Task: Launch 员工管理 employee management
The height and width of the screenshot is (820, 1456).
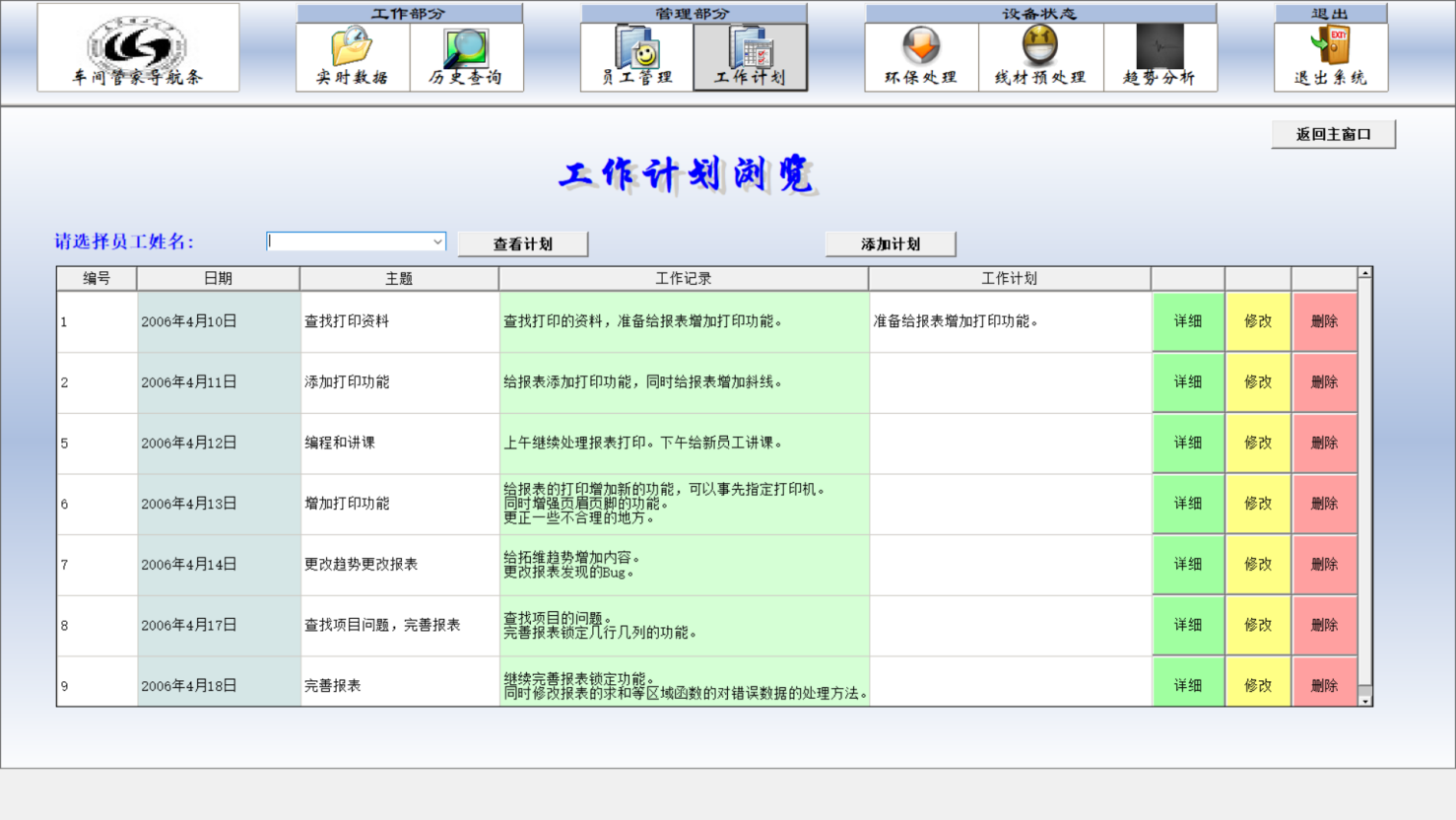Action: click(637, 57)
